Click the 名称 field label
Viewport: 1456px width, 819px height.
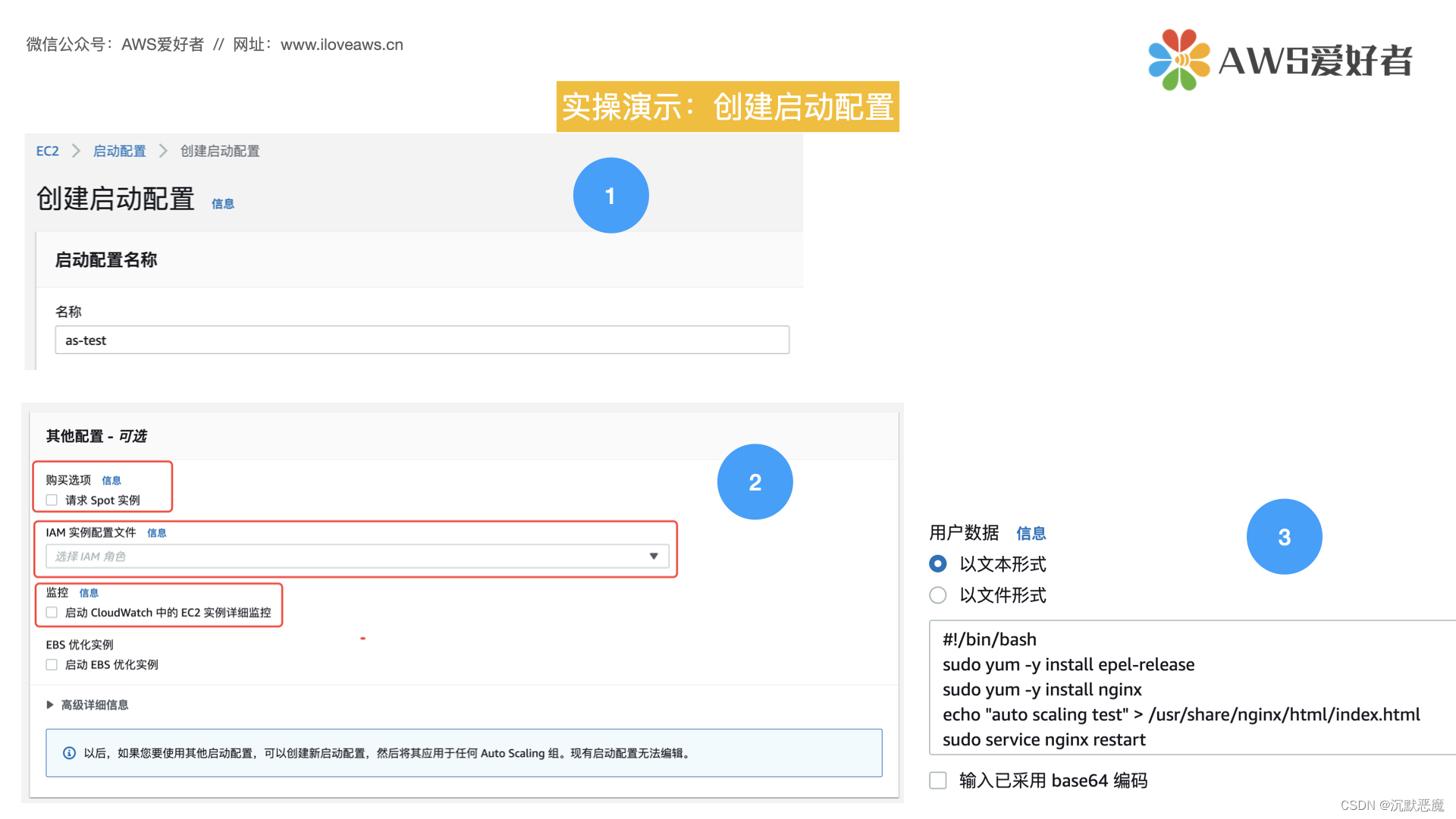(68, 312)
